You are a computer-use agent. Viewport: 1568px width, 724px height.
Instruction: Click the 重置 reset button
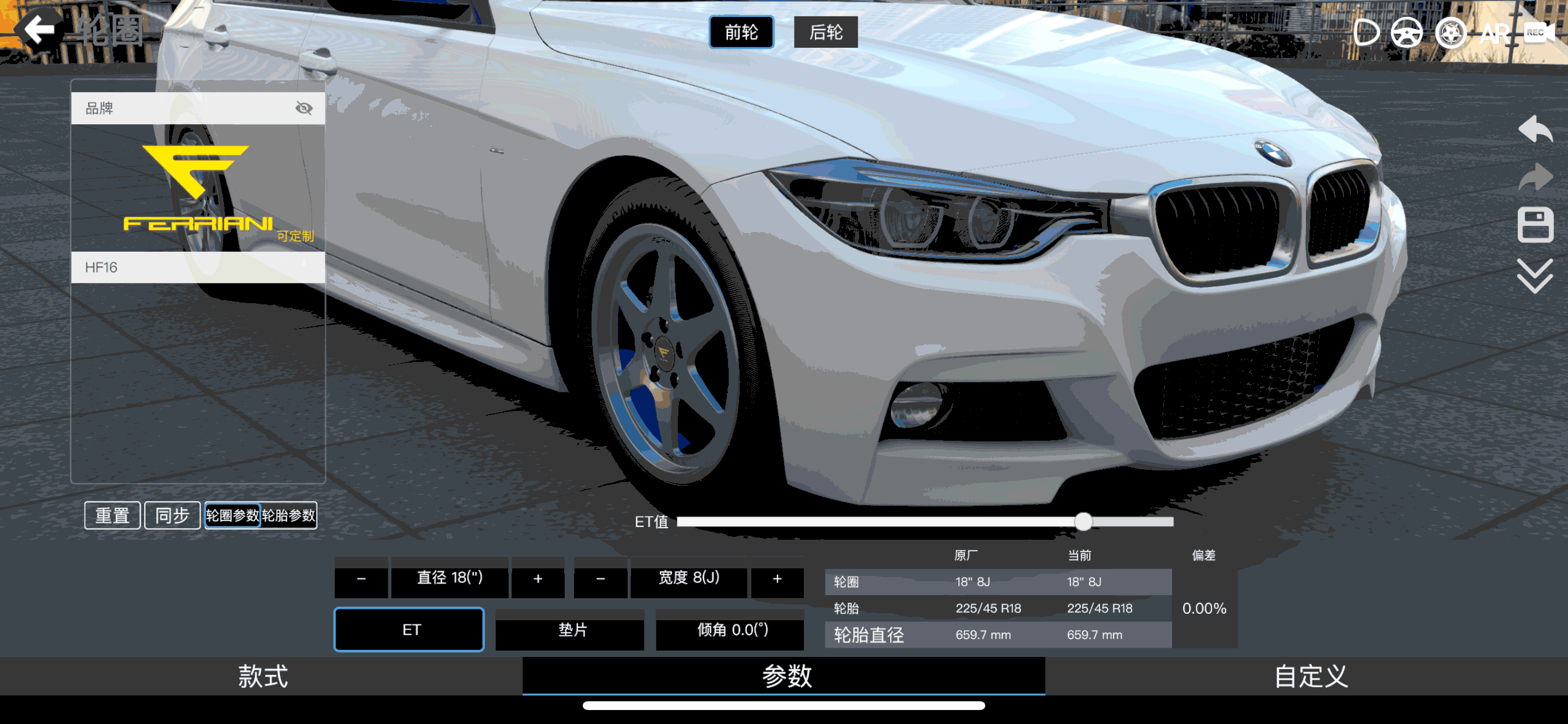[x=111, y=515]
